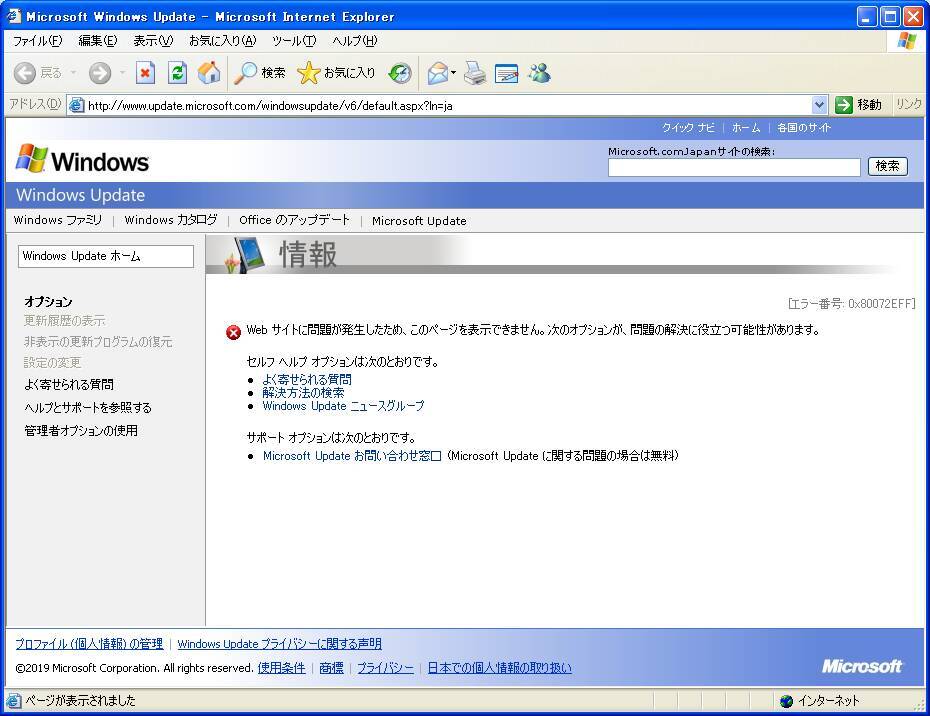Click the status bar page icon
Viewport: 930px width, 716px height.
(x=14, y=701)
